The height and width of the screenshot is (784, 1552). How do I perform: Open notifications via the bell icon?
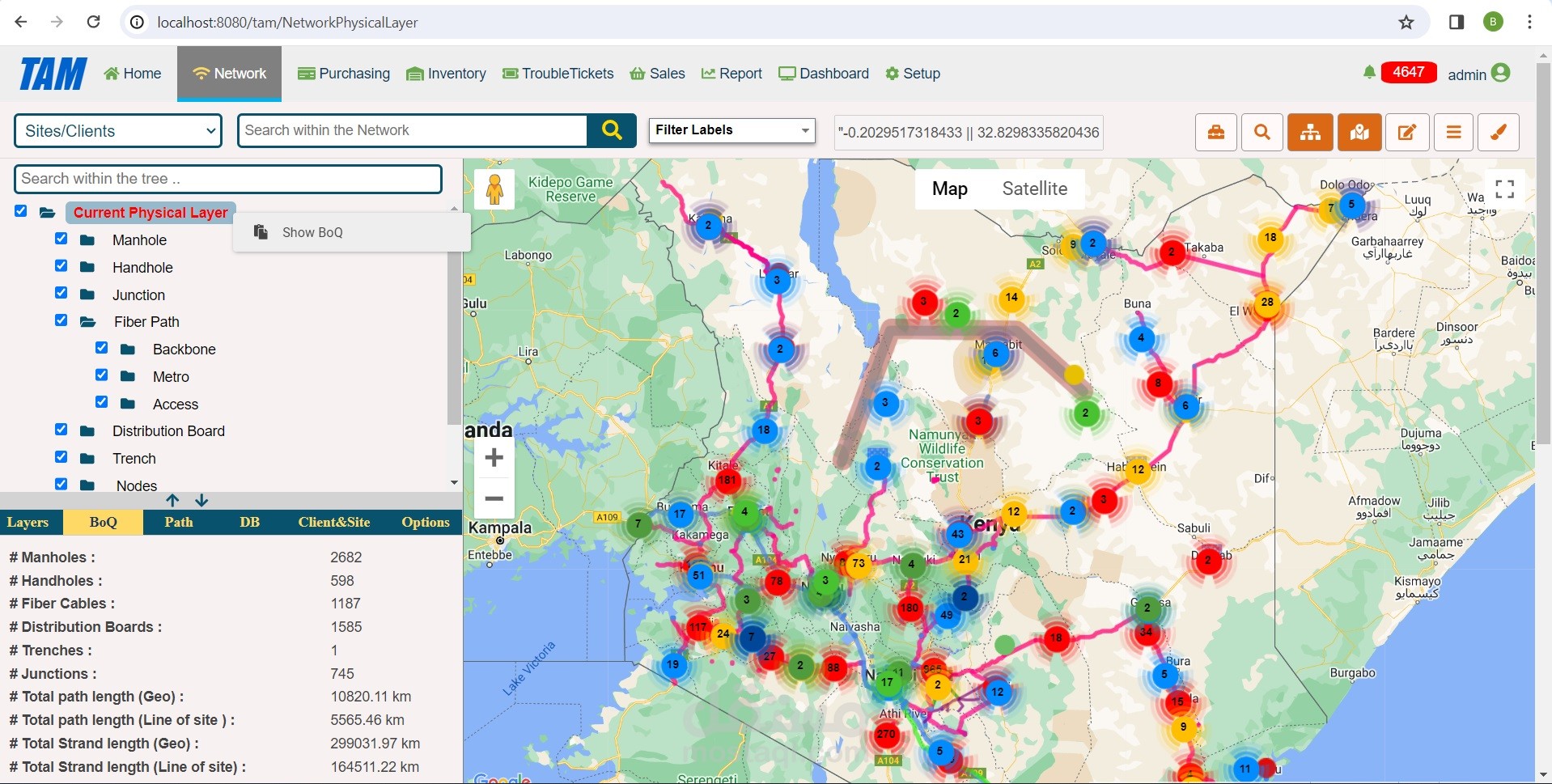[x=1369, y=72]
